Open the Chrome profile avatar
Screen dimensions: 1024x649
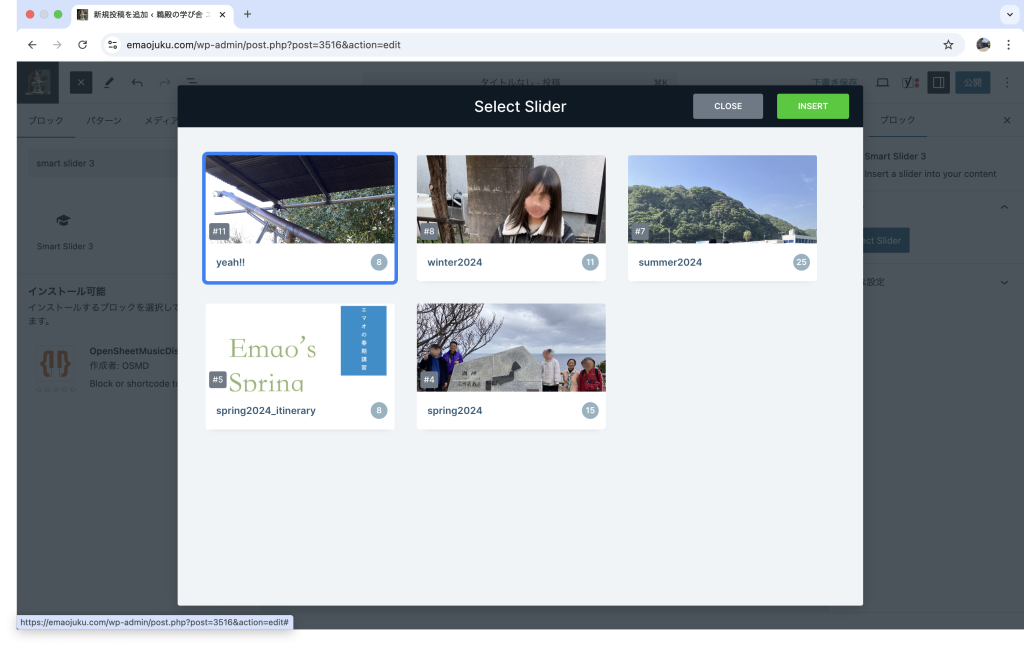tap(983, 45)
